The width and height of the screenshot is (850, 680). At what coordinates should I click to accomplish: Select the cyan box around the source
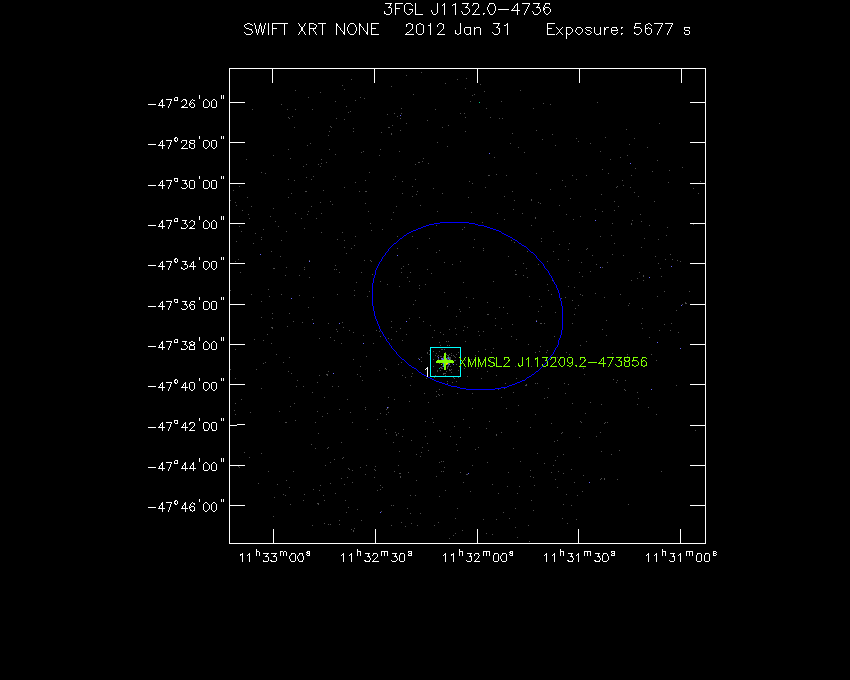pos(446,362)
